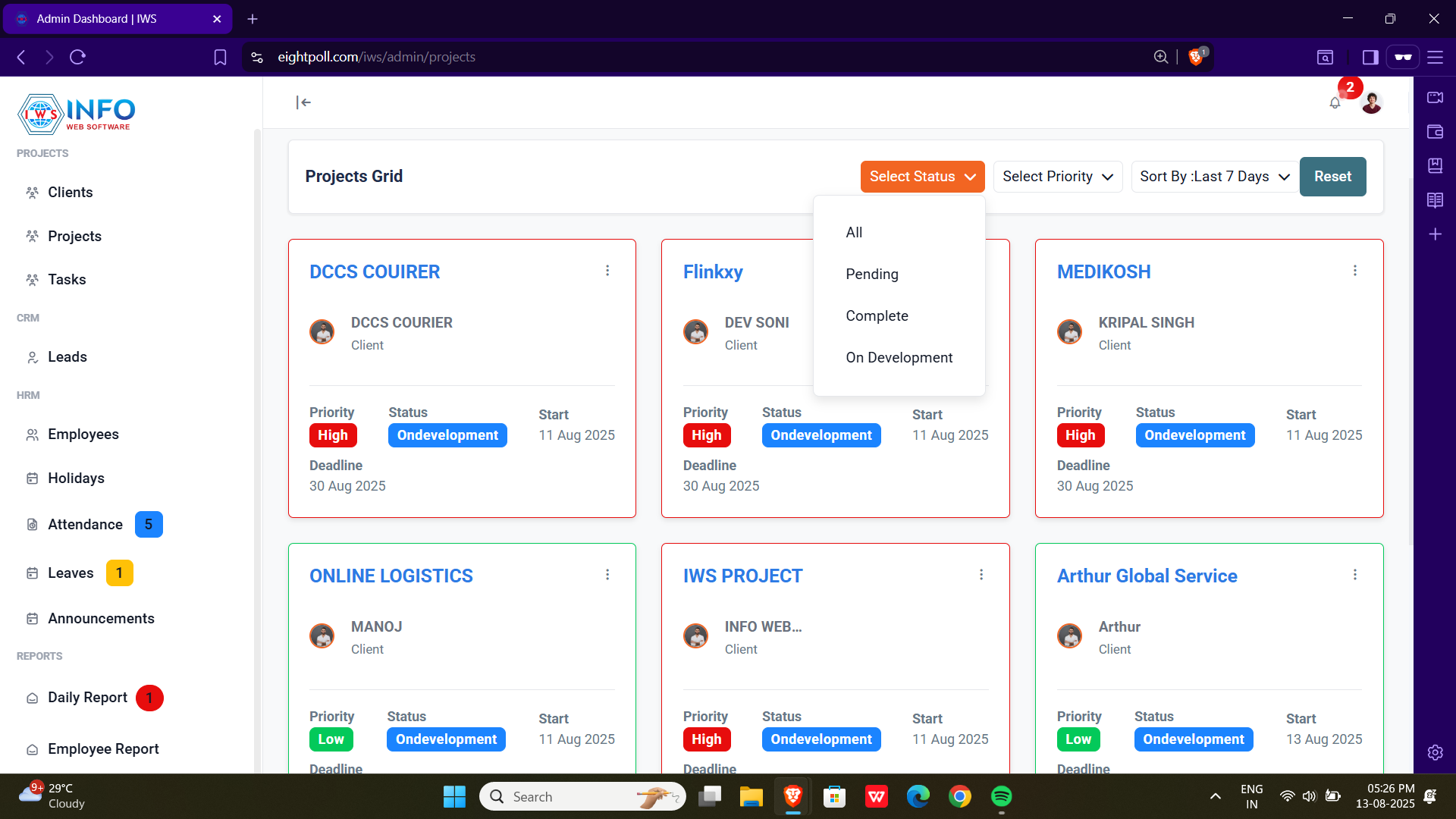The image size is (1456, 819).
Task: Expand the Select Priority dropdown
Action: point(1057,177)
